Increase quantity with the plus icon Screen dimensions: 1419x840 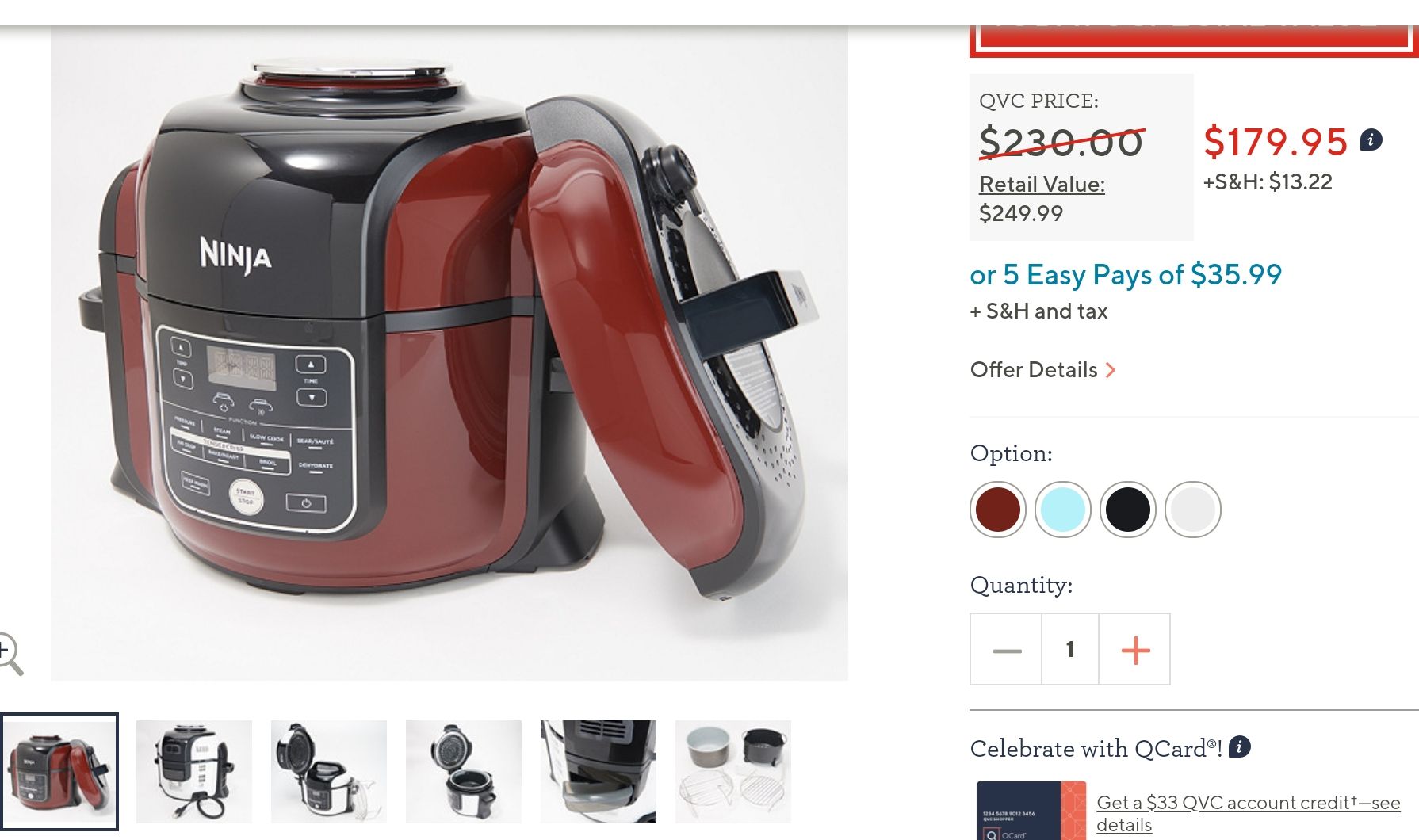[1135, 650]
